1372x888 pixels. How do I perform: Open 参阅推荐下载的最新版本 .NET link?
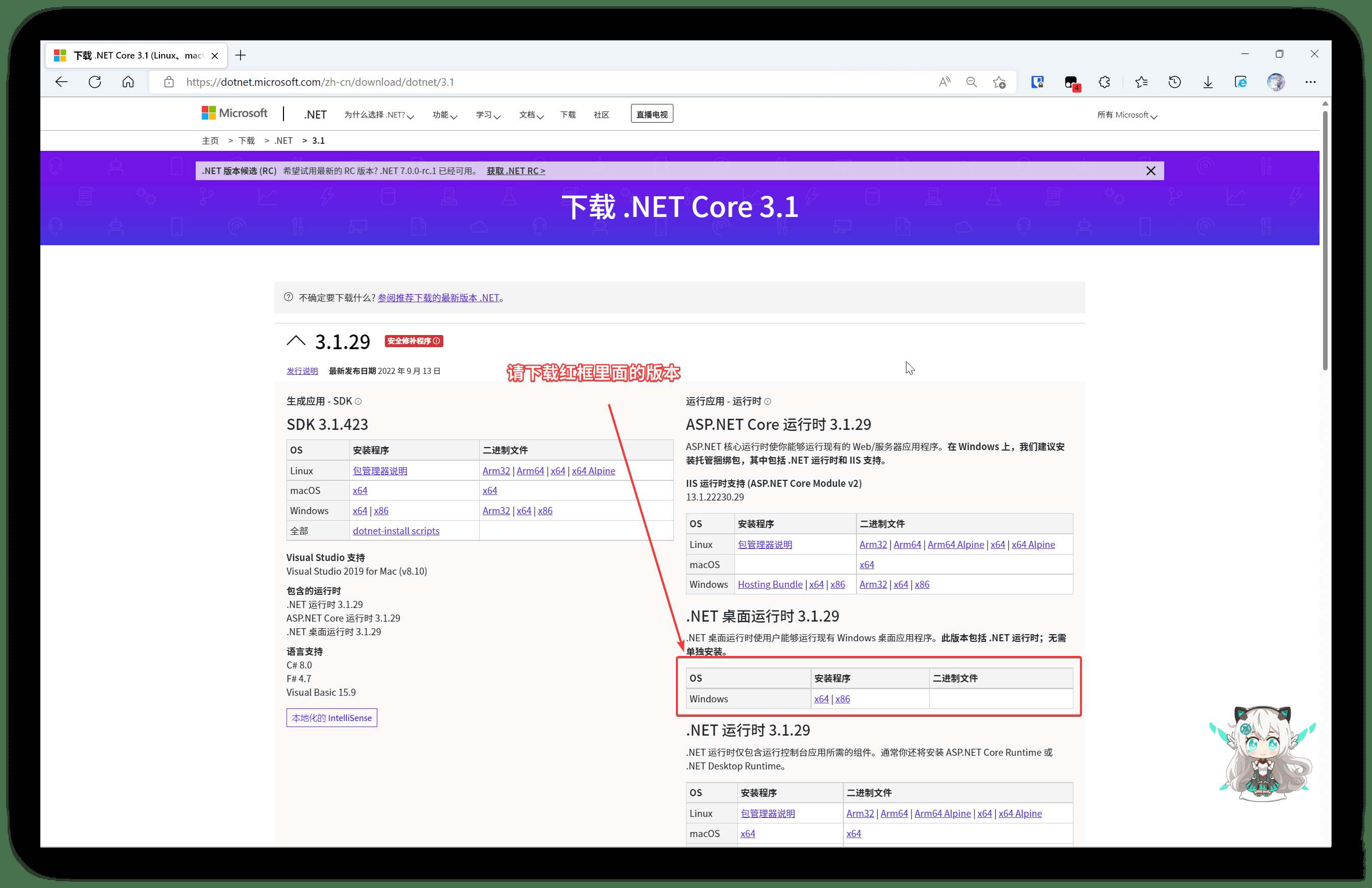point(438,298)
